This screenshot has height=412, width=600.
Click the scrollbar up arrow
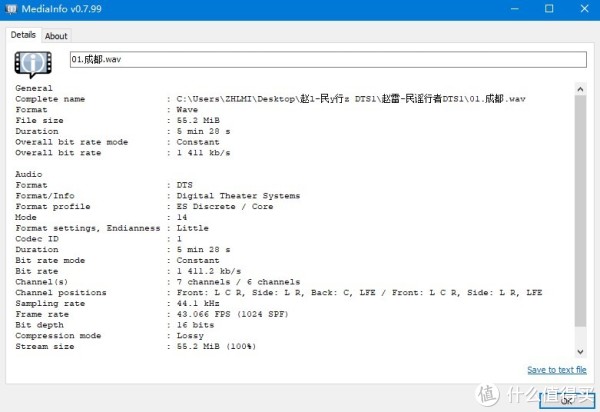(580, 89)
